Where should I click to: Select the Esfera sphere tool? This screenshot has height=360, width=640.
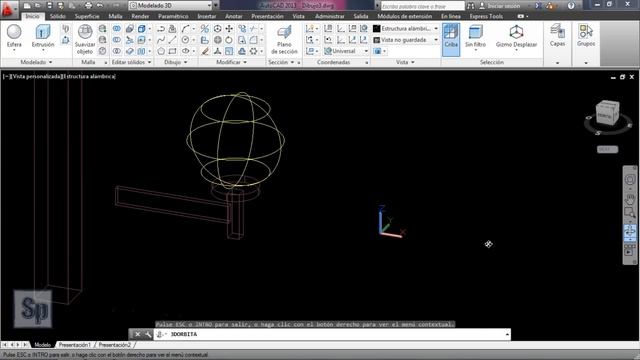[14, 36]
